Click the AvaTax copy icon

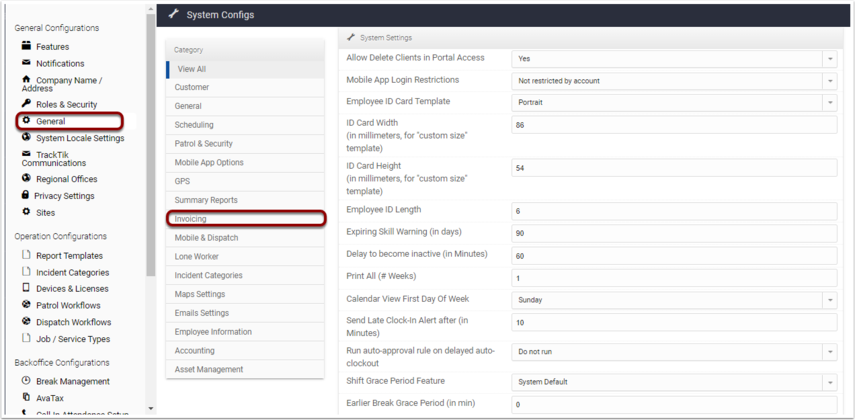[x=26, y=398]
